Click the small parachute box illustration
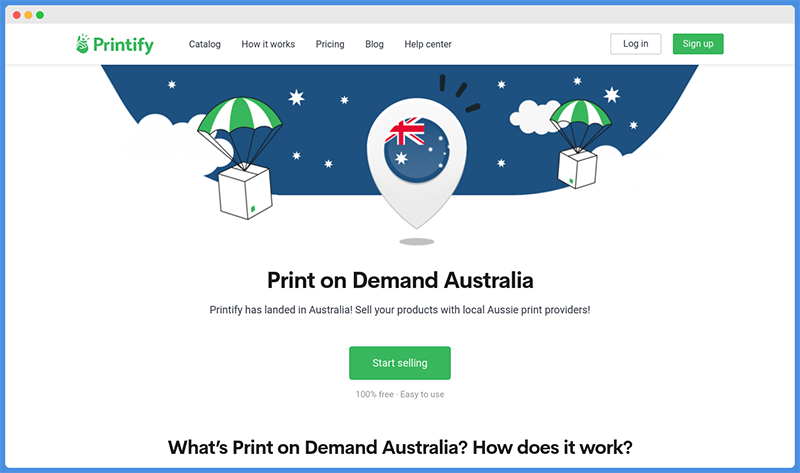Viewport: 800px width, 473px height. [580, 144]
